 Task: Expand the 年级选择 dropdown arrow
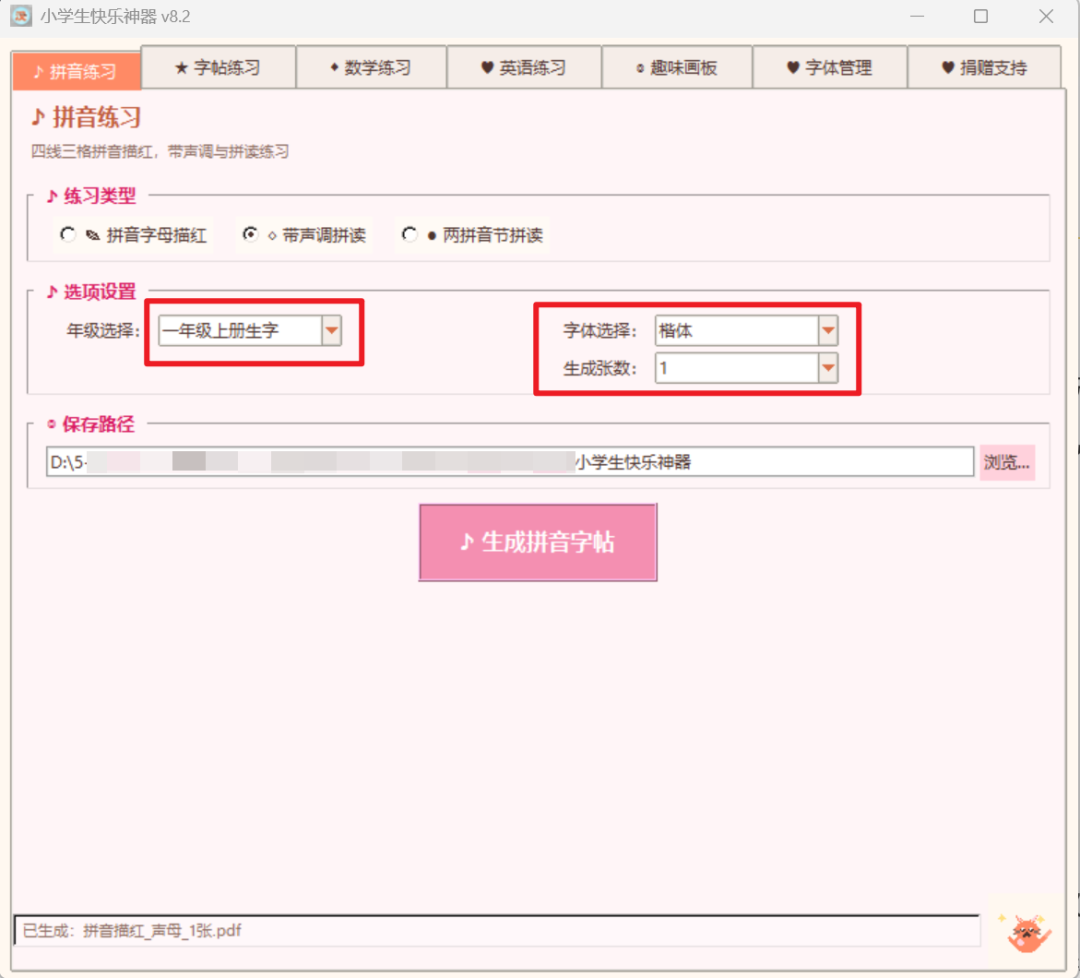coord(332,331)
